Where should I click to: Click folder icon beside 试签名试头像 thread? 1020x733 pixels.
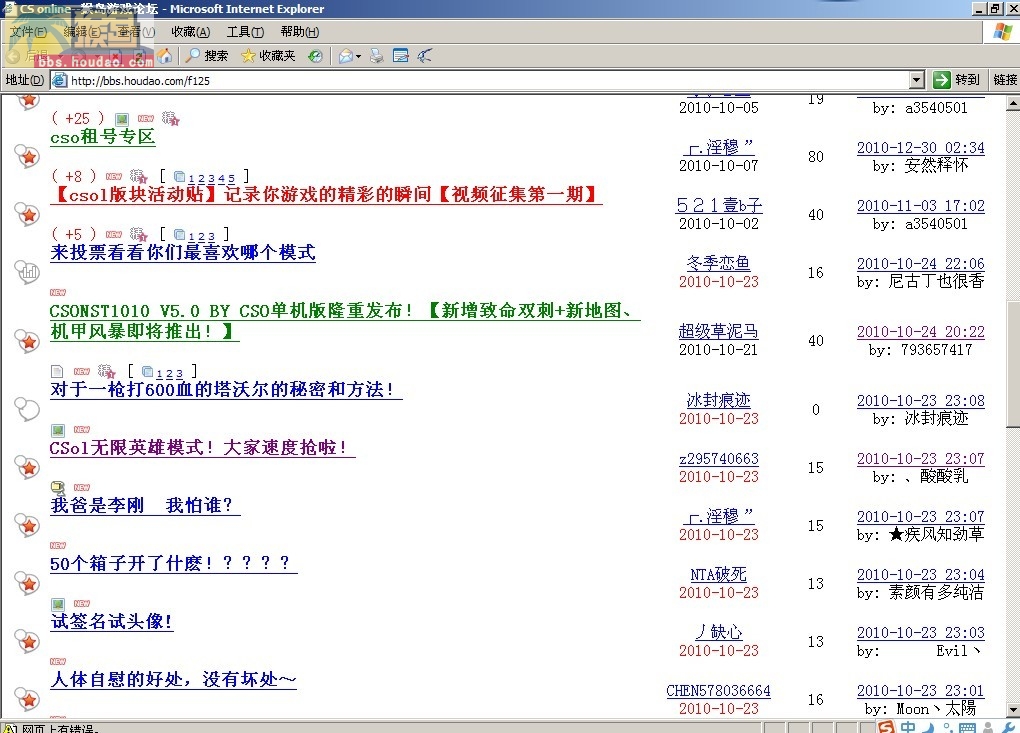click(27, 641)
